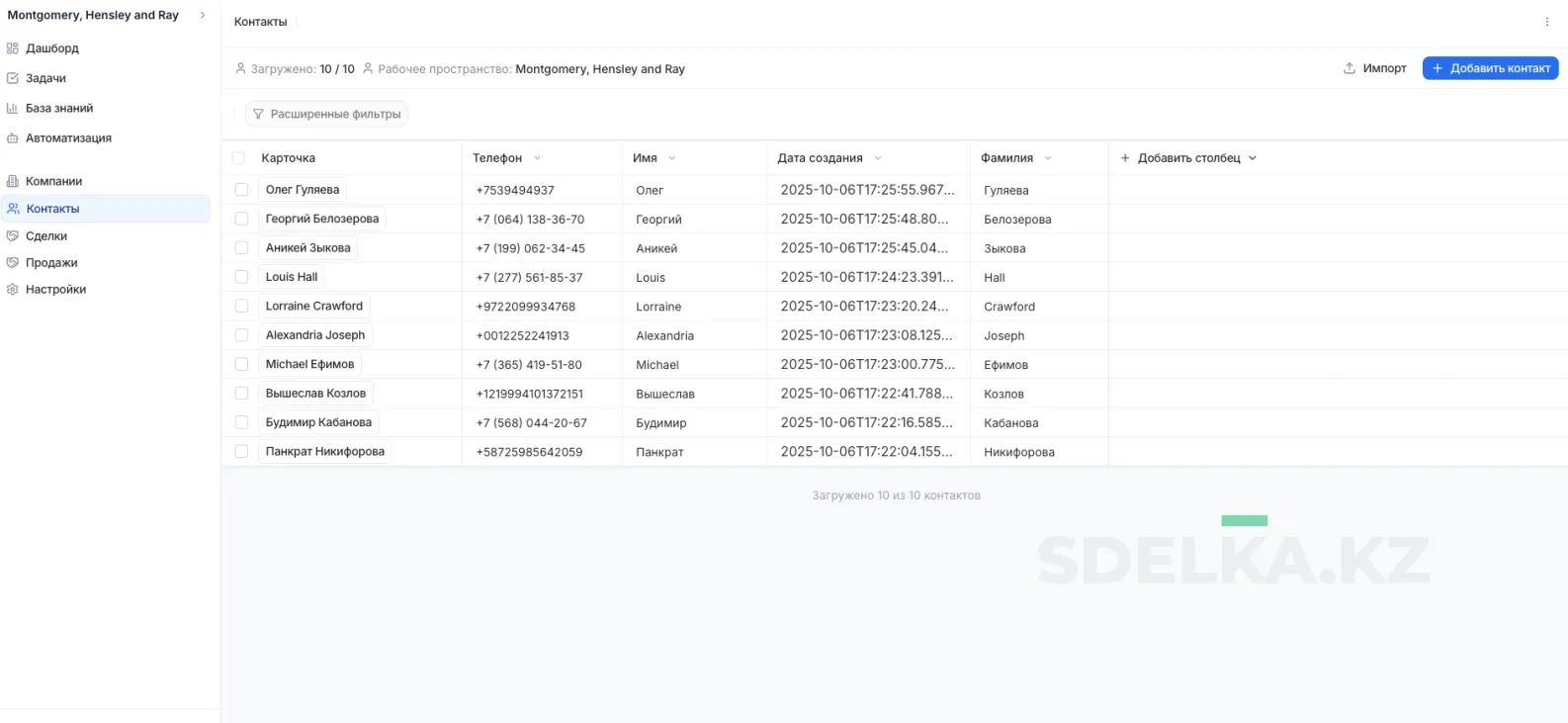Click the Tasks icon next to Задачи

13,78
